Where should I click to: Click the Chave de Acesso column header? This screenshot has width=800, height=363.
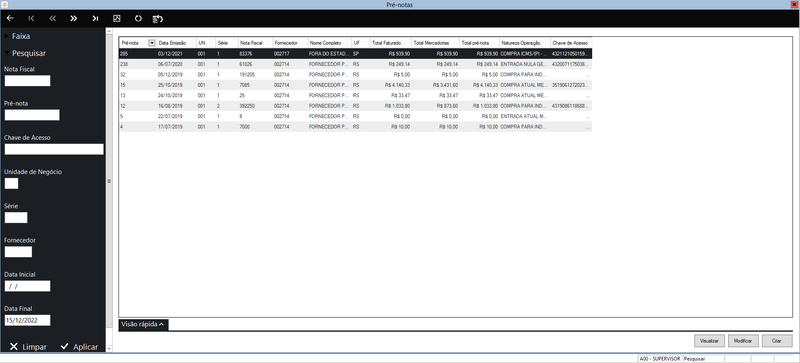571,43
